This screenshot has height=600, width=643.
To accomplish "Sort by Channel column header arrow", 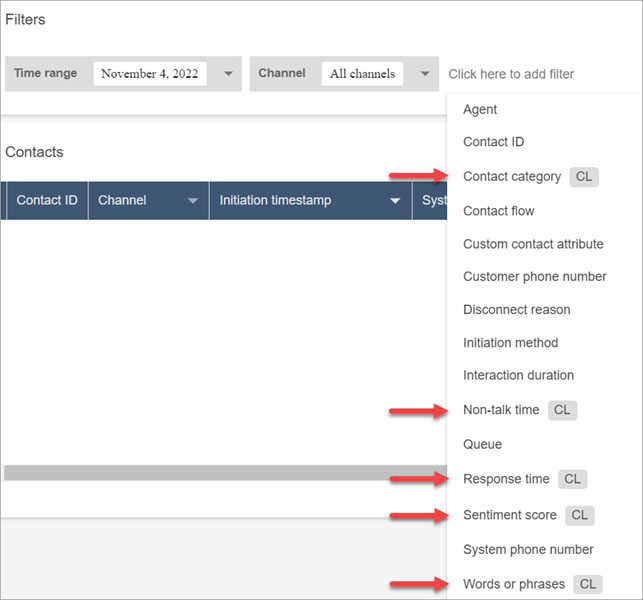I will coord(193,201).
